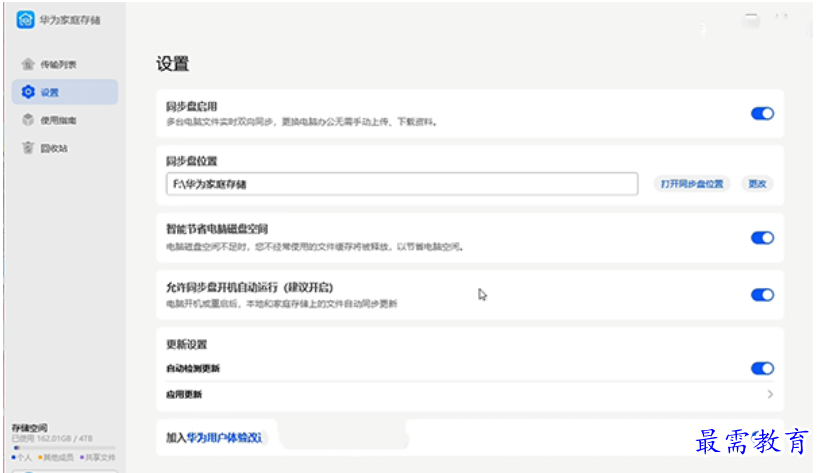
Task: Click the 存储空间 label in sidebar
Action: click(30, 428)
